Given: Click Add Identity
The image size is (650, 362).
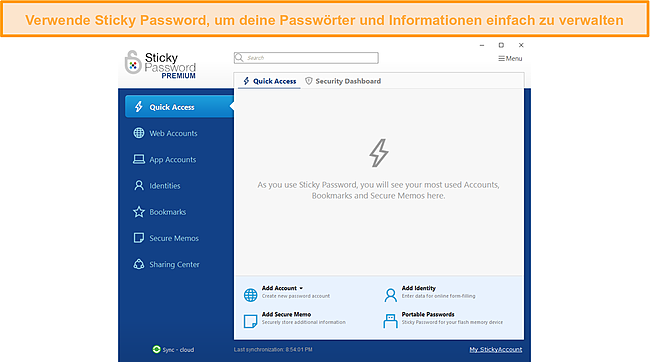Looking at the screenshot, I should (419, 288).
